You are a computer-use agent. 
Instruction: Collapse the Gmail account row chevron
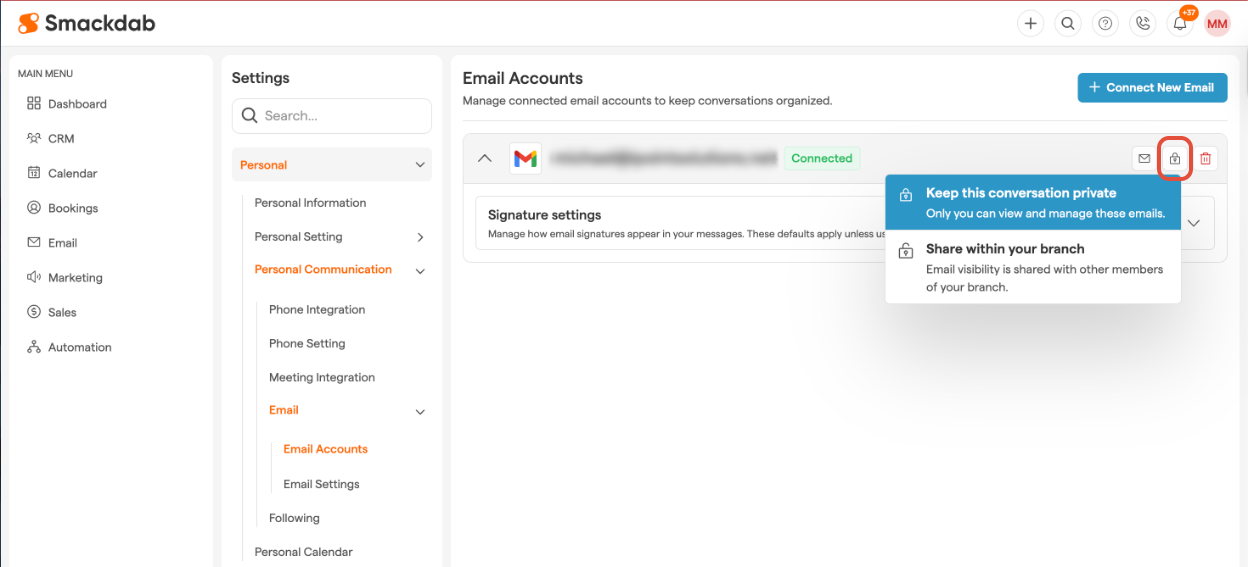click(485, 158)
